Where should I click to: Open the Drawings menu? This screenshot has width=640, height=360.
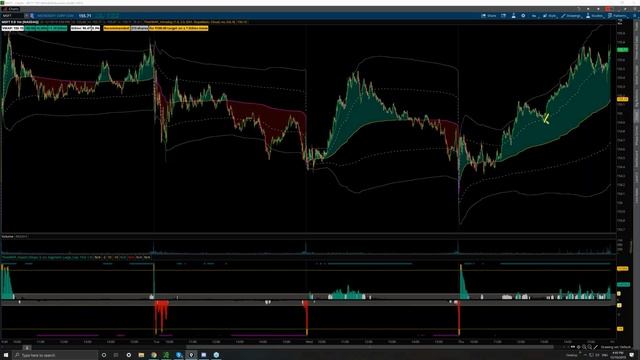pyautogui.click(x=571, y=16)
